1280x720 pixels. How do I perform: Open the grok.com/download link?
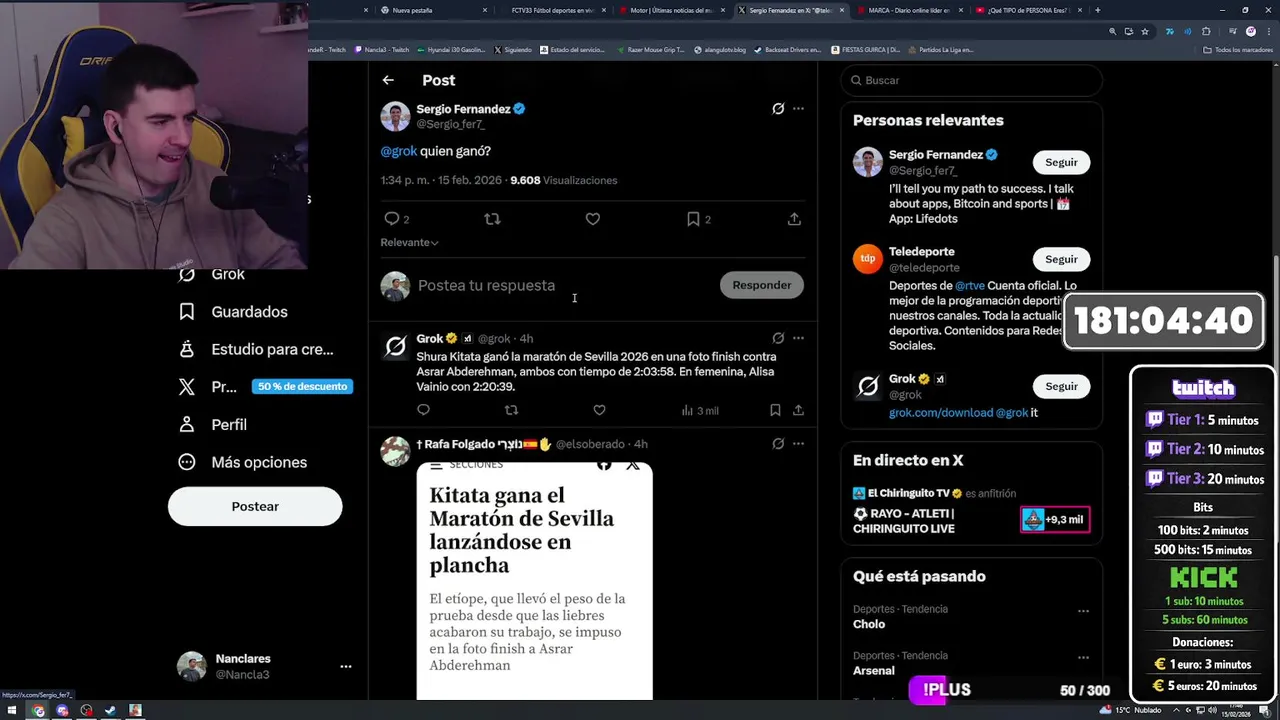[941, 412]
